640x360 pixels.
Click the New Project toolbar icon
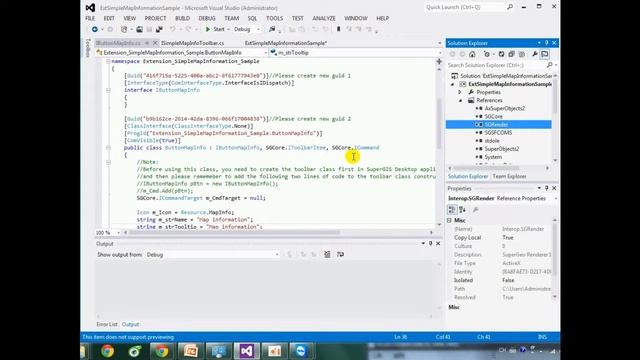(124, 29)
